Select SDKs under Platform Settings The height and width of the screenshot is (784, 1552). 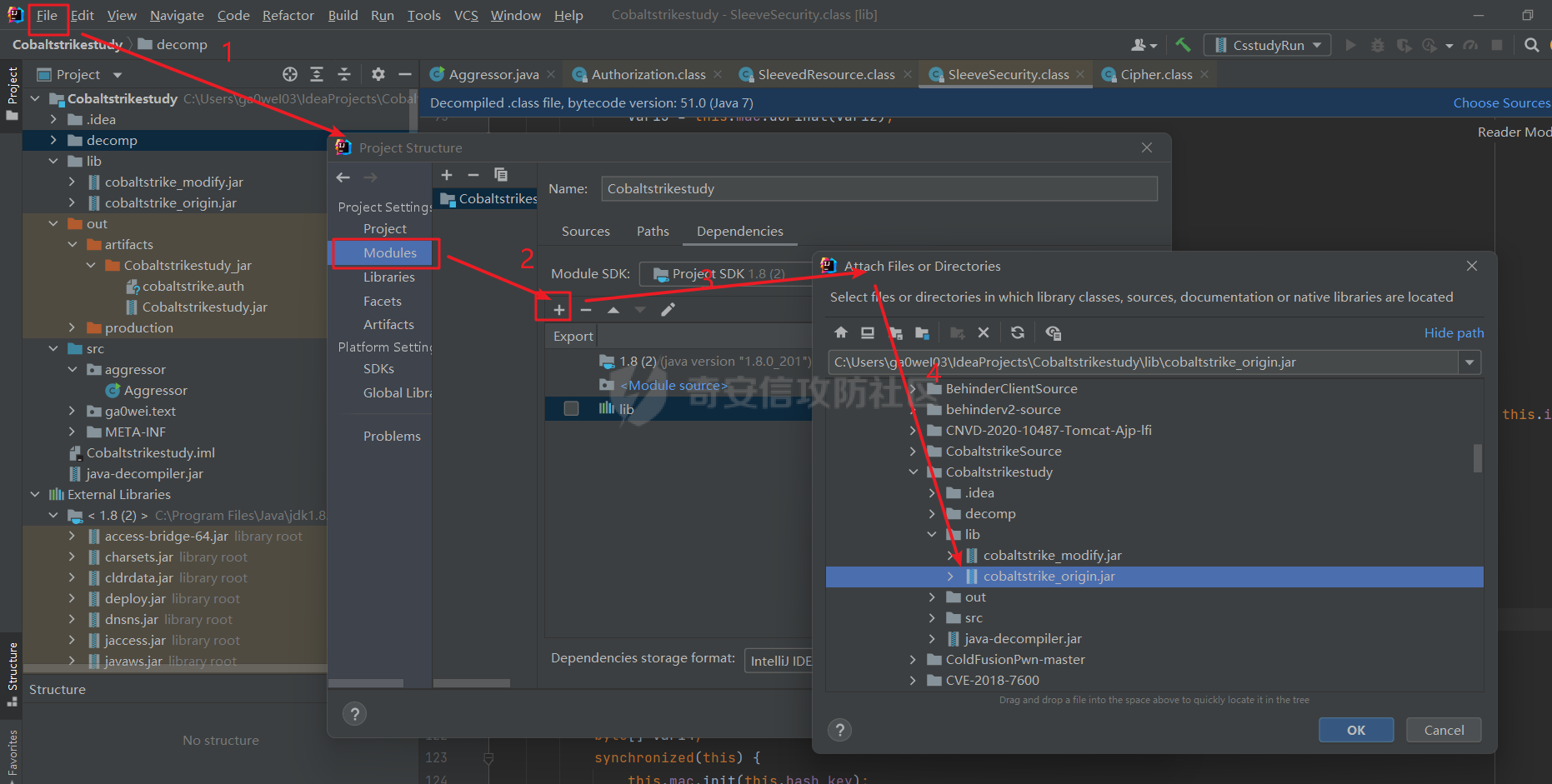tap(378, 369)
